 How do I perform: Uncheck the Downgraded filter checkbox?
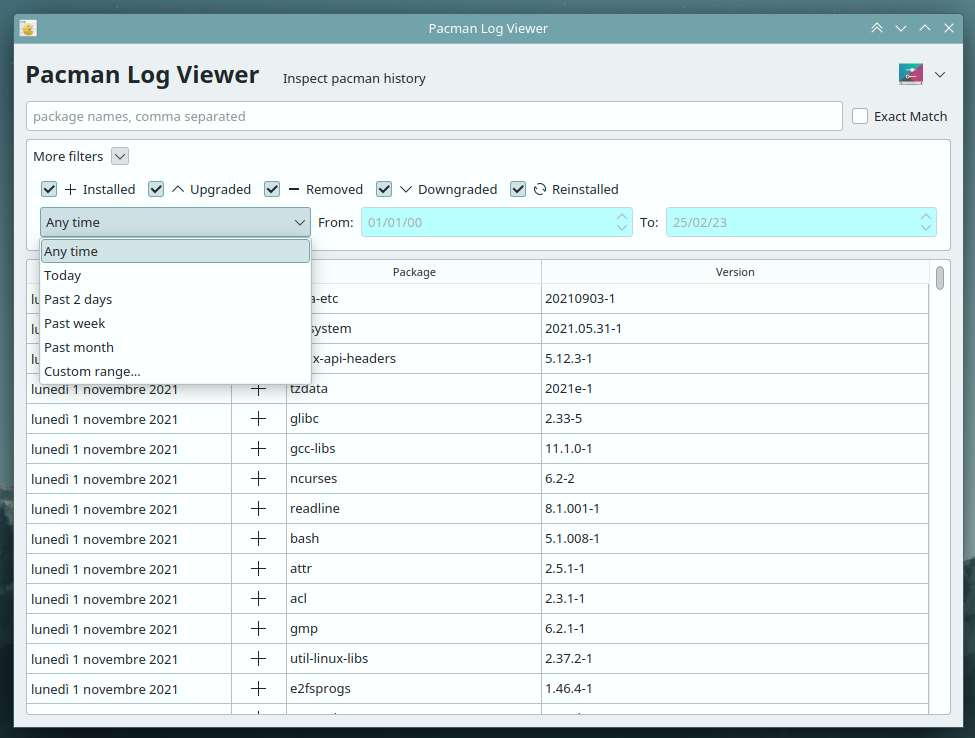[x=384, y=189]
